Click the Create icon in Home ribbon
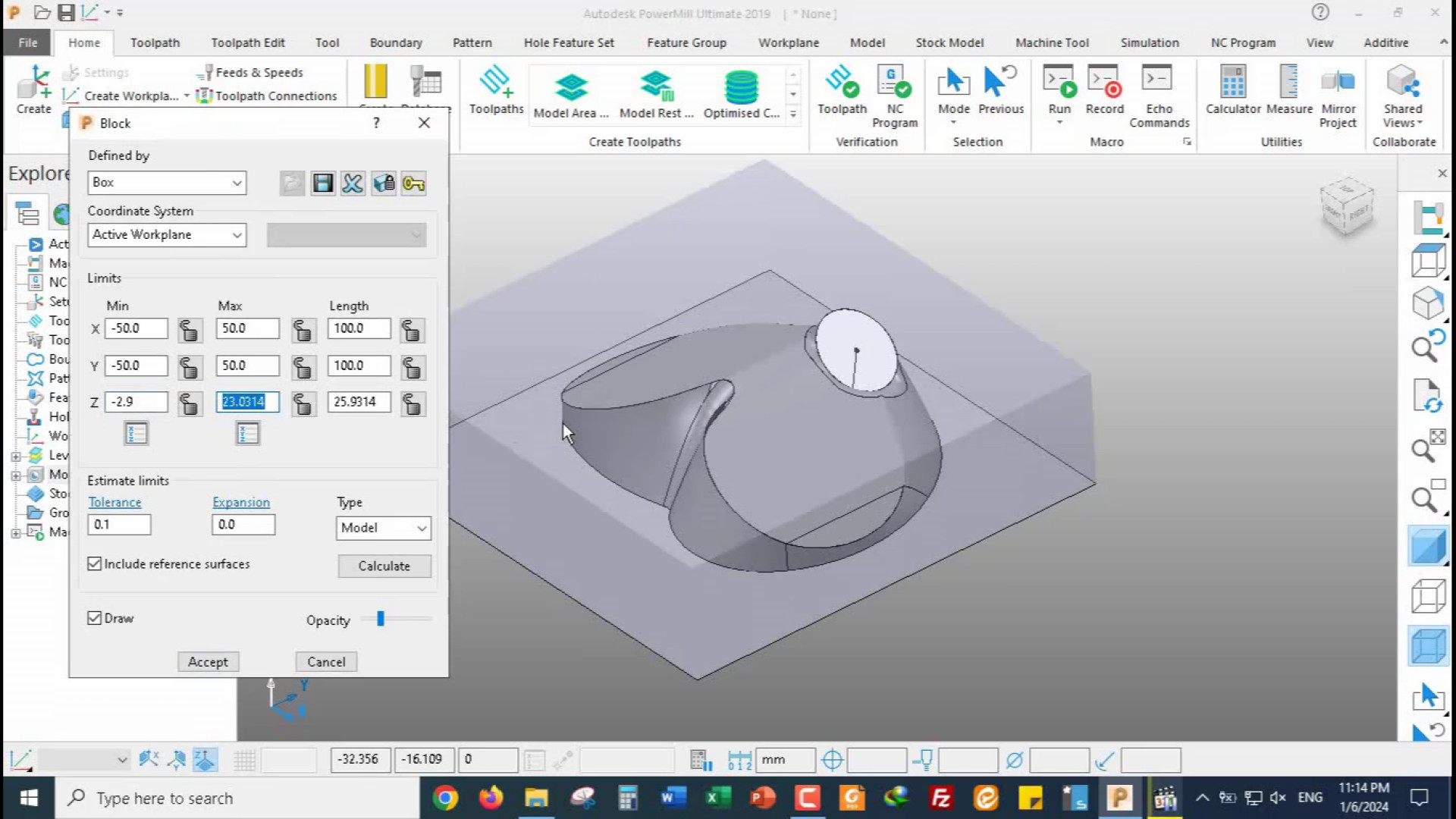1456x819 pixels. [34, 90]
